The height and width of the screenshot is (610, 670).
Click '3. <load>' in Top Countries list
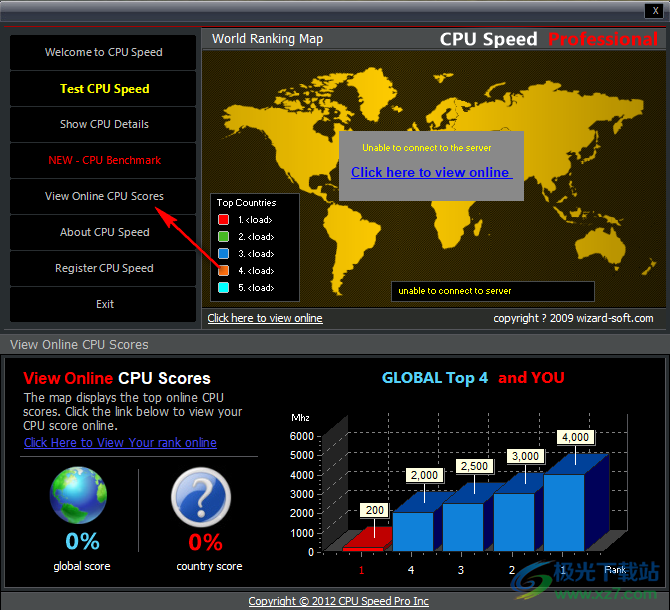tap(256, 254)
